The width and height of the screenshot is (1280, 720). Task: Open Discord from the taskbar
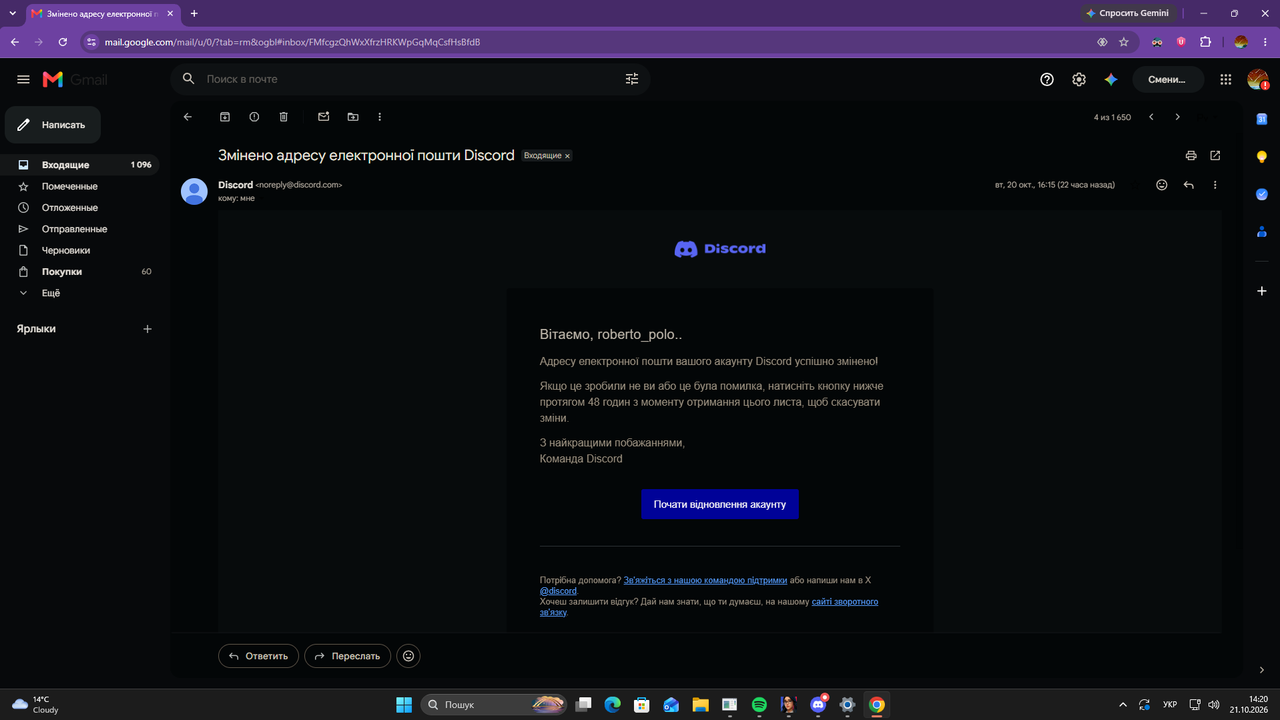818,705
